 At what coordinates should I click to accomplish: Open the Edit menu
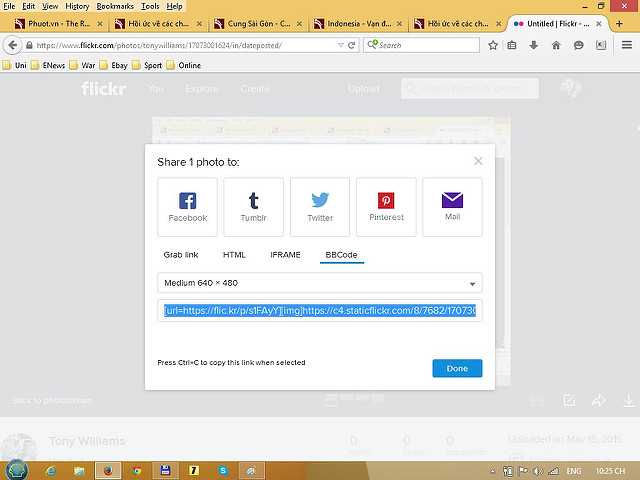coord(28,6)
